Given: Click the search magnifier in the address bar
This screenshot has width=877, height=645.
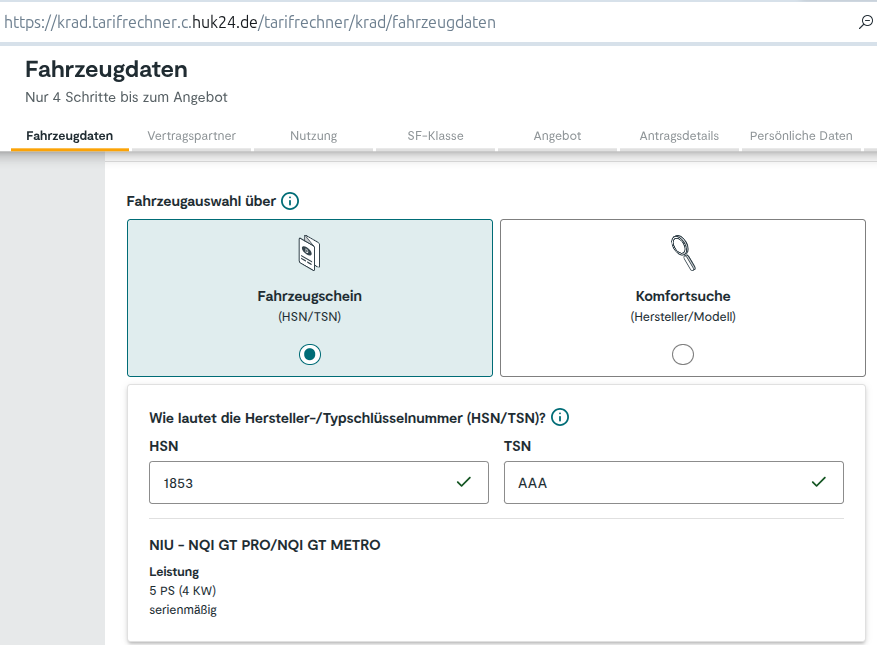Looking at the screenshot, I should (865, 22).
